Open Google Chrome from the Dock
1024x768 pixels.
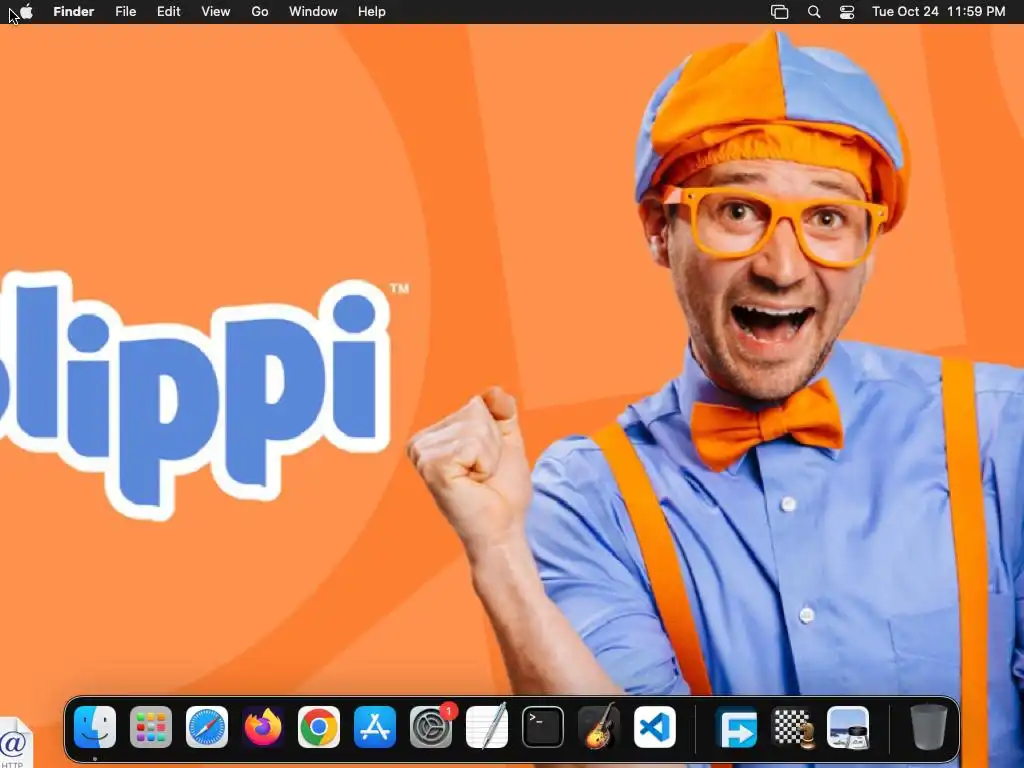point(319,727)
